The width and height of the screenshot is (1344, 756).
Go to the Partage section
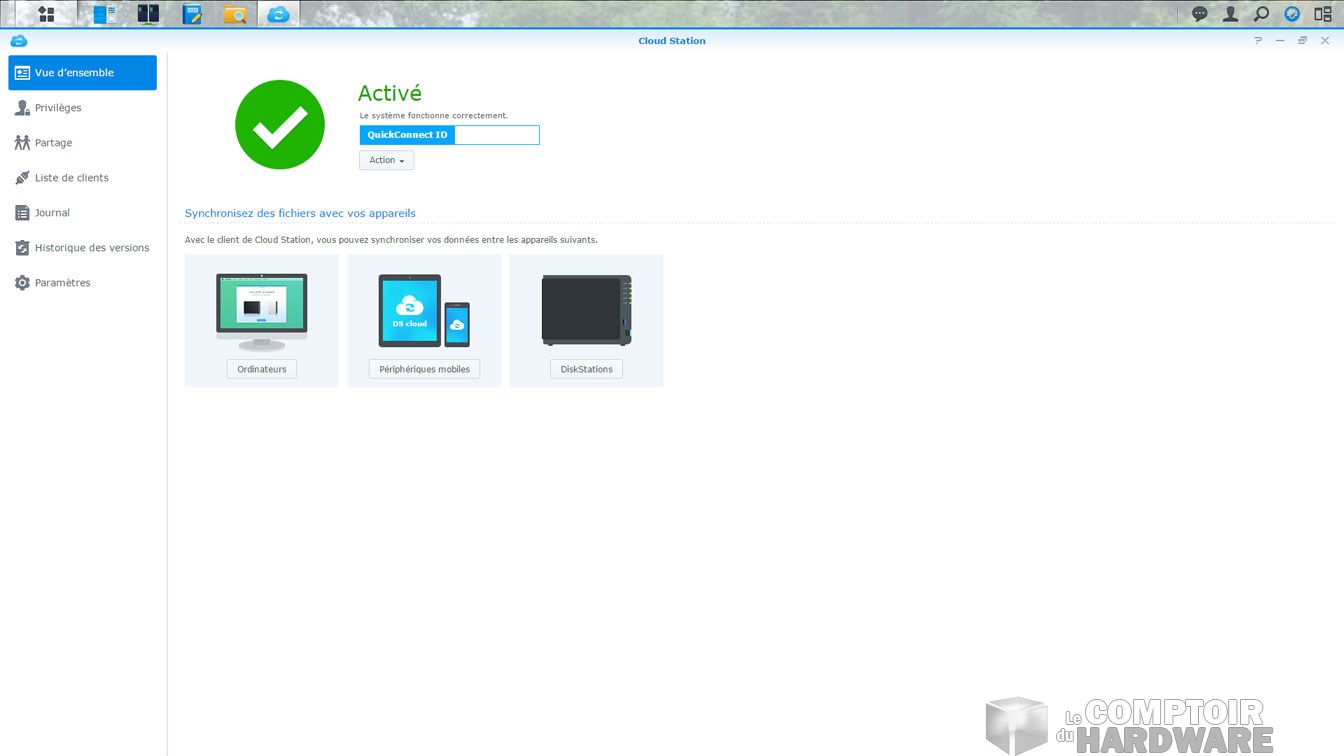(53, 143)
